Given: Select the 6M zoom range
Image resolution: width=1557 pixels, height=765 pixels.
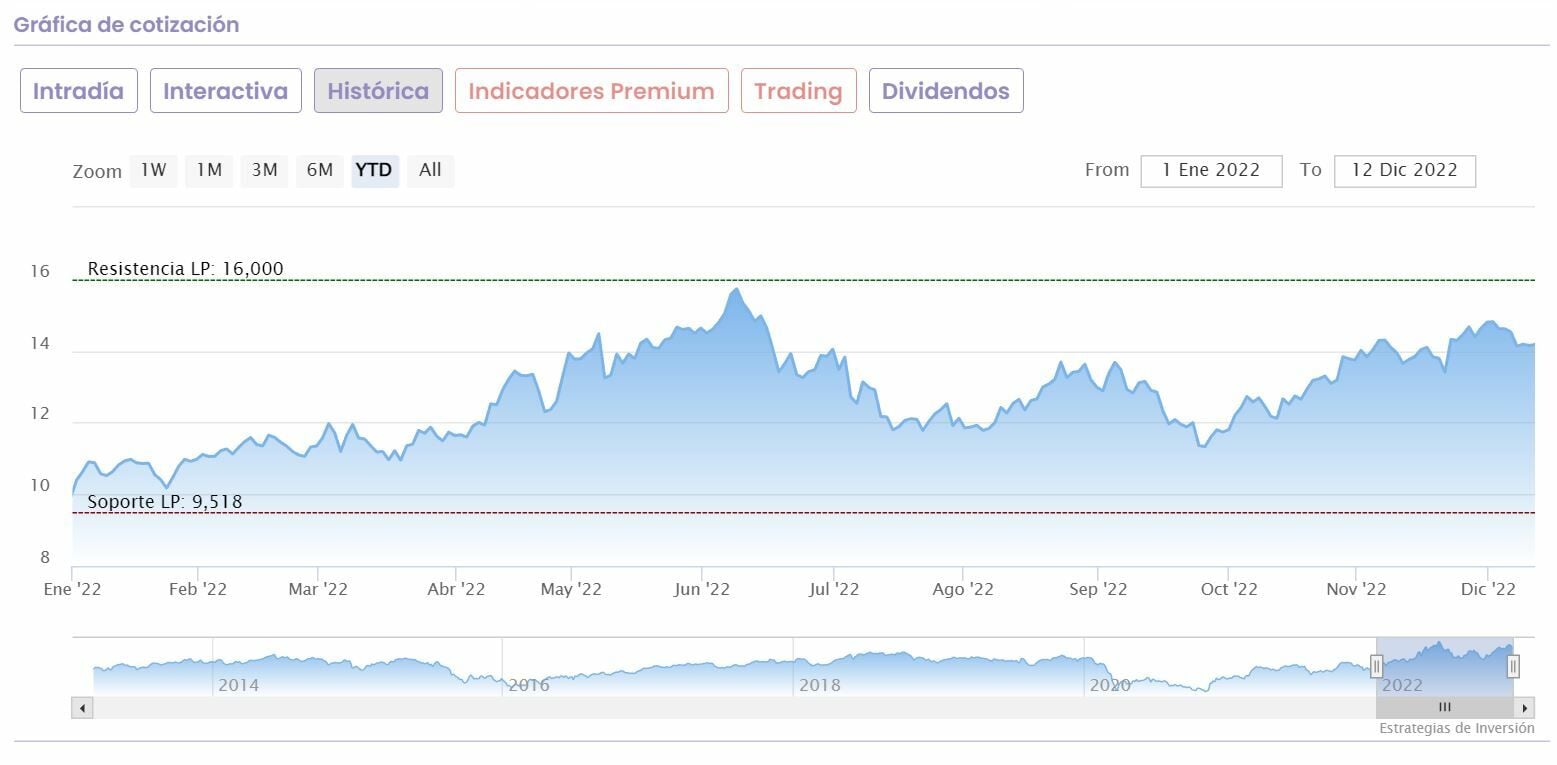Looking at the screenshot, I should (320, 170).
